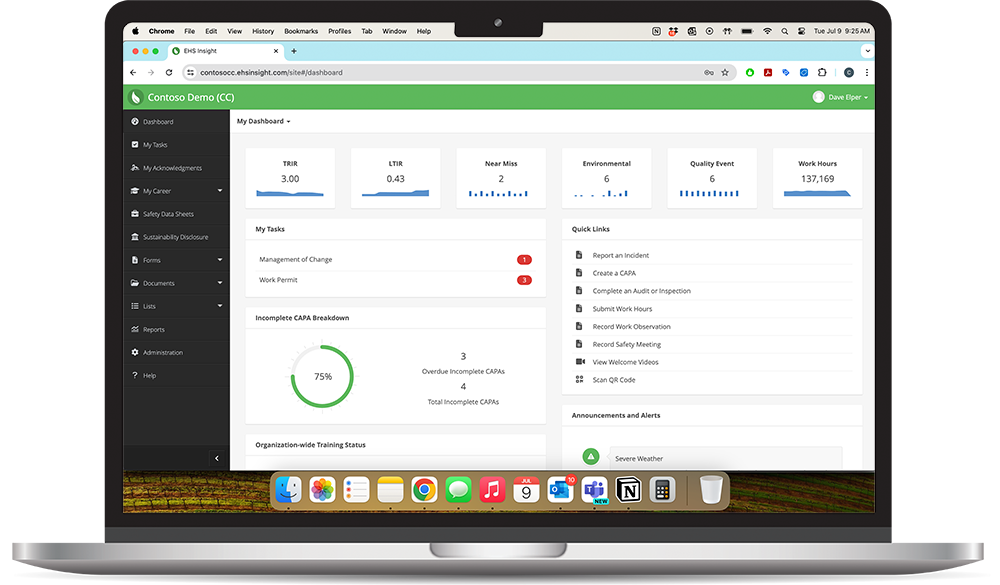Click the Work Hours 137,169 card
The height and width of the screenshot is (585, 1000).
click(x=818, y=178)
